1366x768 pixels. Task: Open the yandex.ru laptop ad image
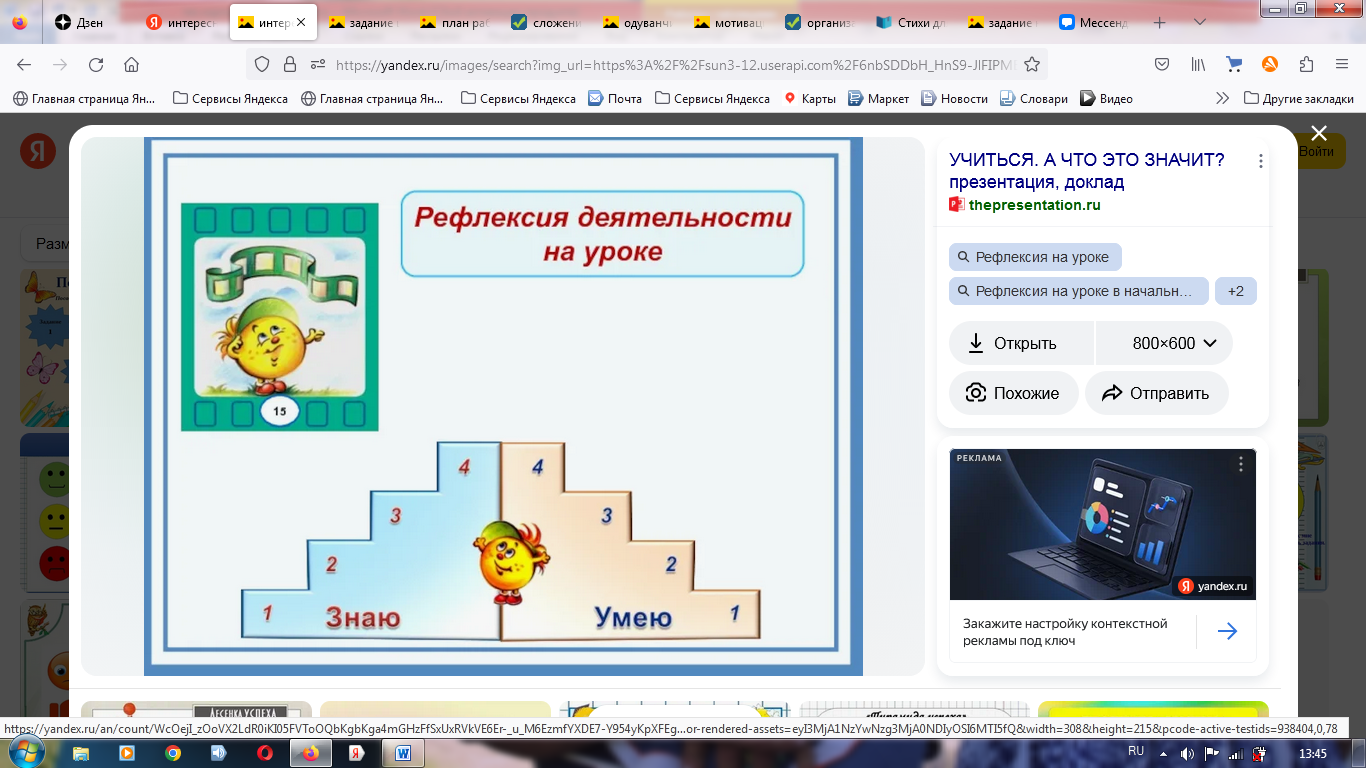coord(1102,524)
